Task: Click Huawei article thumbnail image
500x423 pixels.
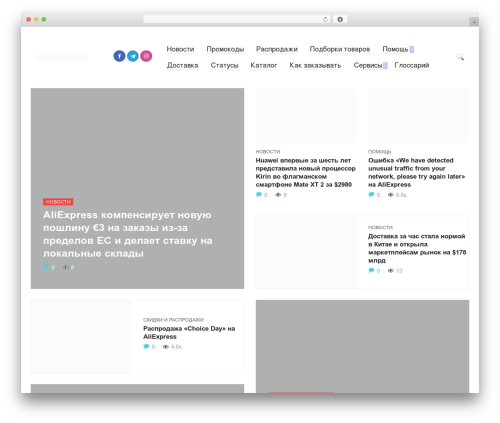Action: 306,116
